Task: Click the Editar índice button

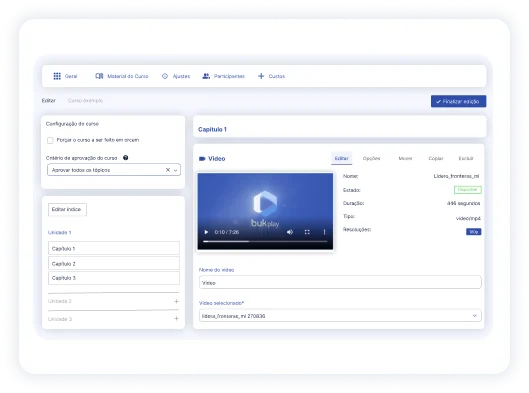Action: [67, 209]
